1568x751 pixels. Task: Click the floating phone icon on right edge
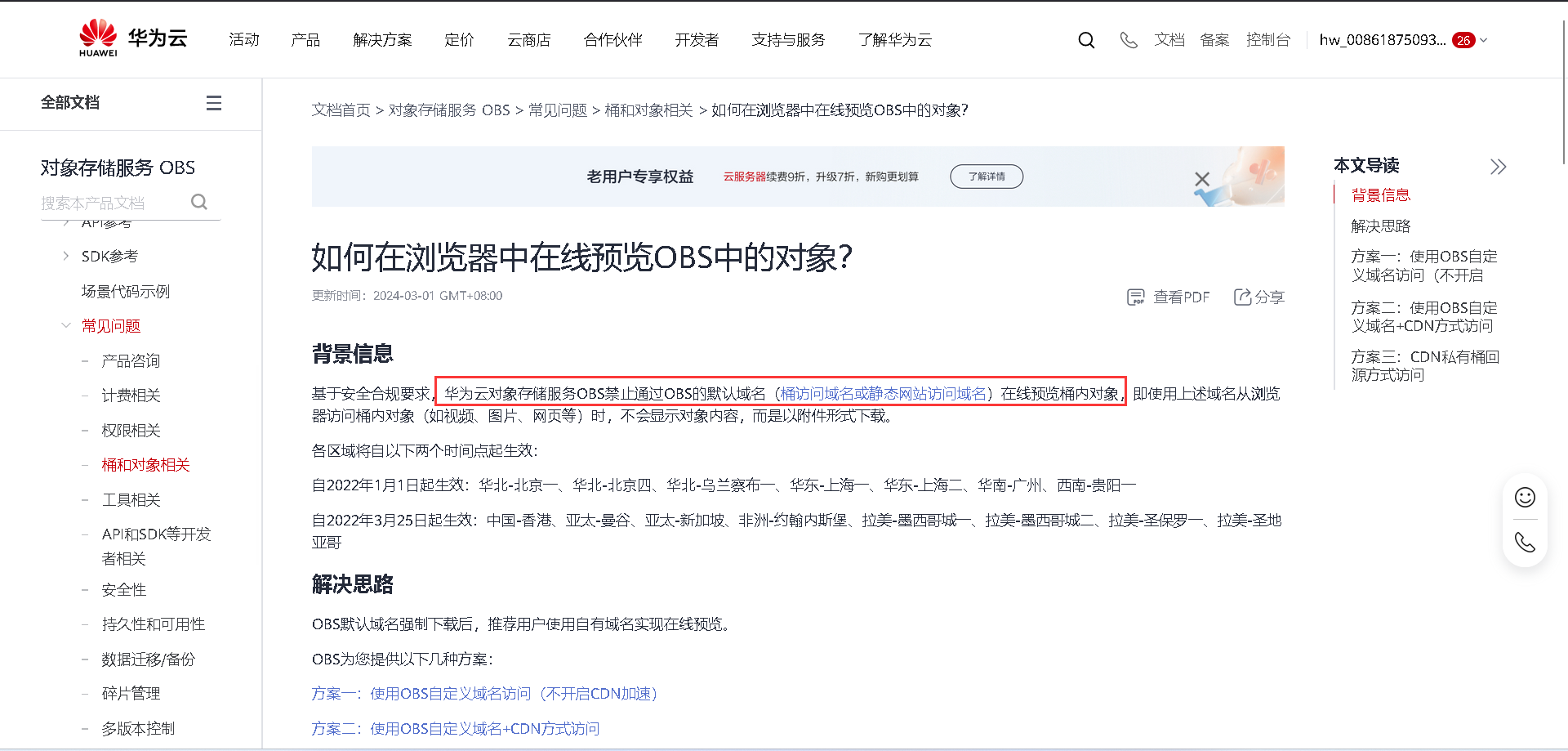[x=1524, y=542]
